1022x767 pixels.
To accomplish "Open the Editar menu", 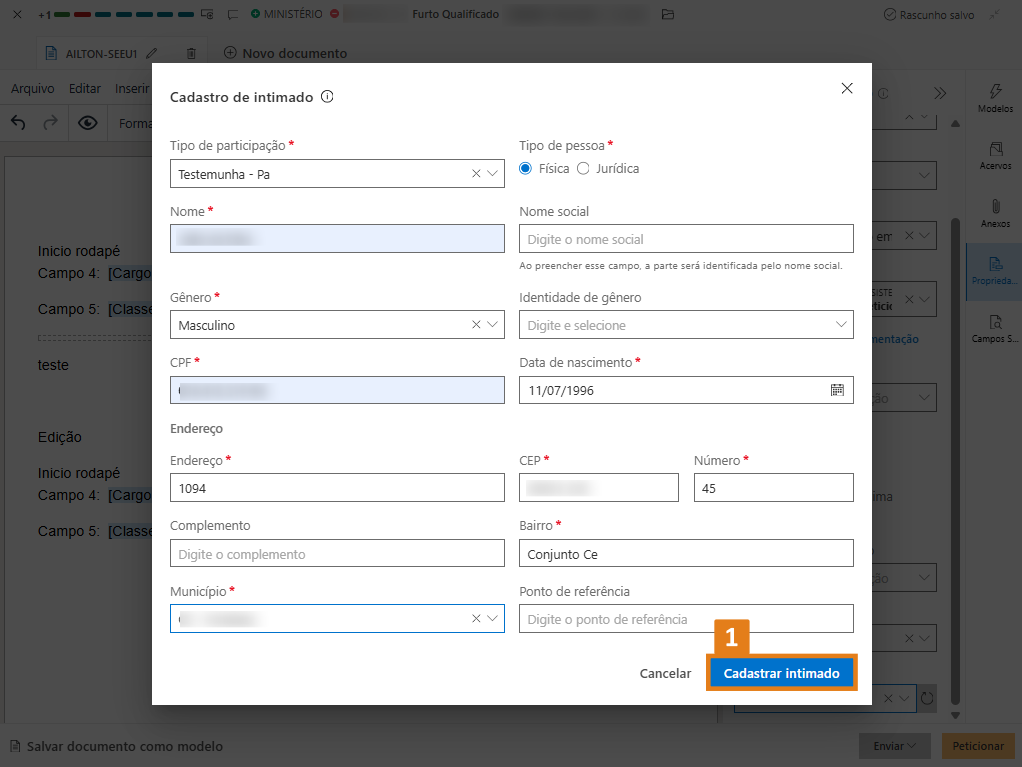I will tap(85, 89).
